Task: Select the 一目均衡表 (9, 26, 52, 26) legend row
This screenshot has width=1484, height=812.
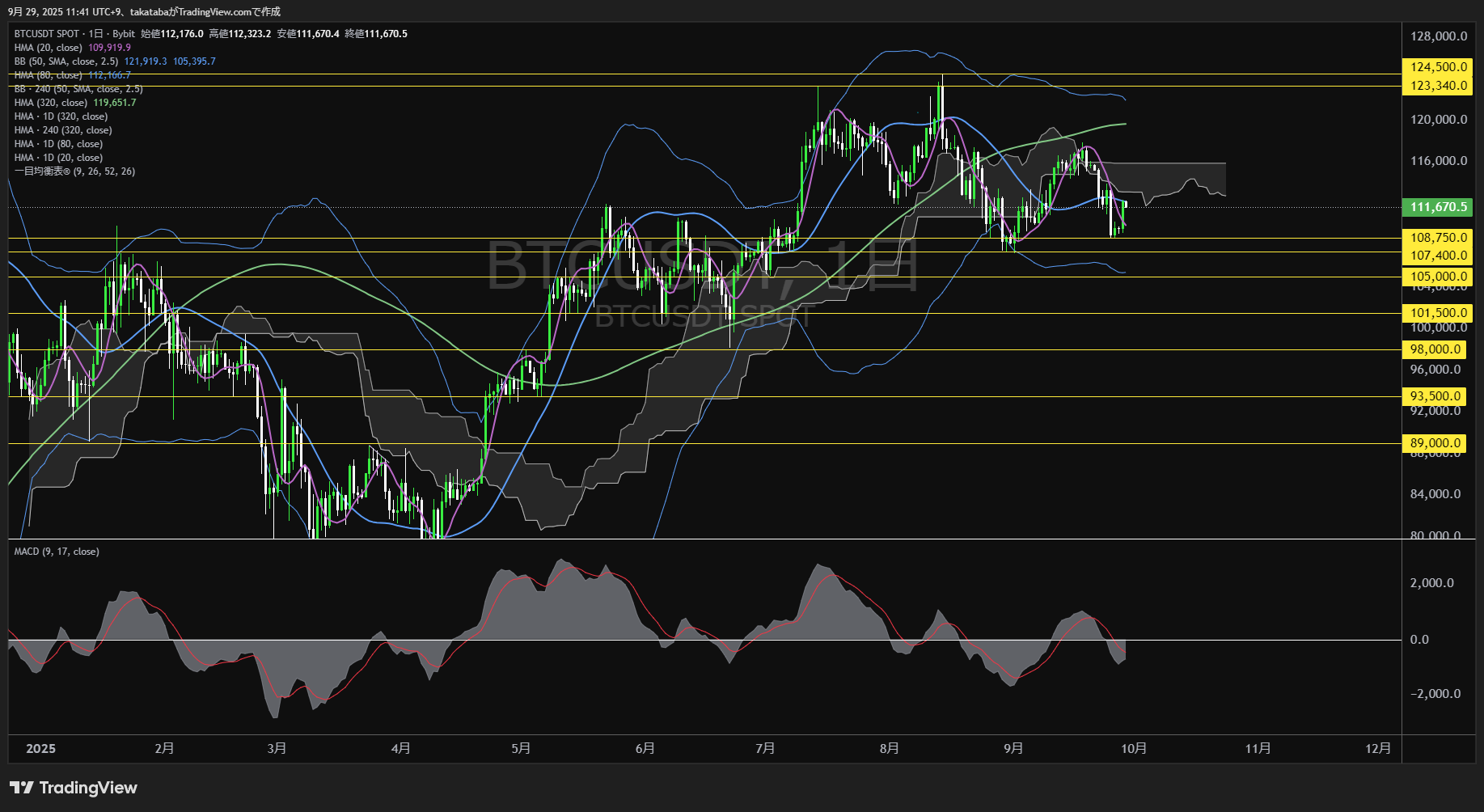Action: (x=74, y=171)
